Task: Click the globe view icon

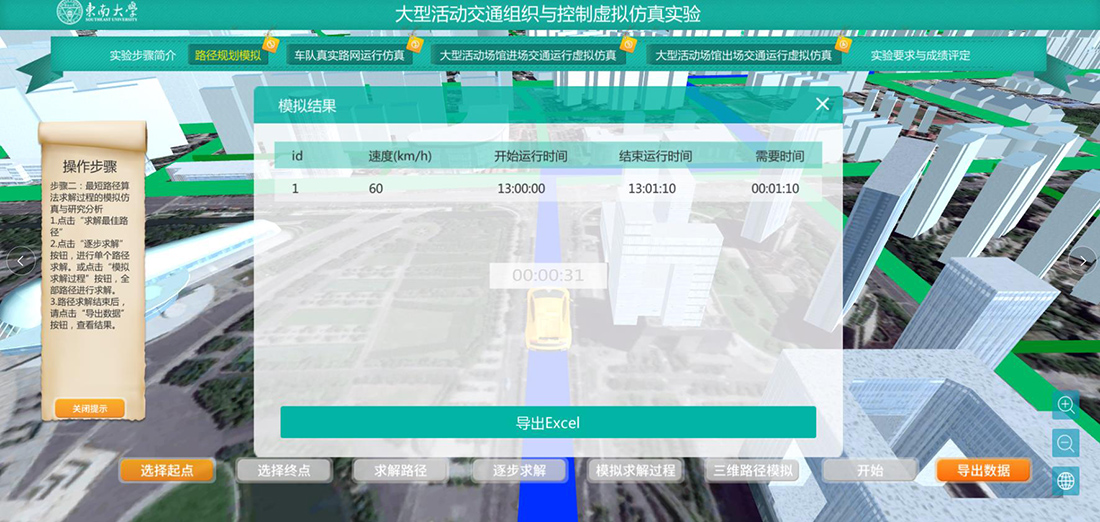Action: pos(1066,481)
